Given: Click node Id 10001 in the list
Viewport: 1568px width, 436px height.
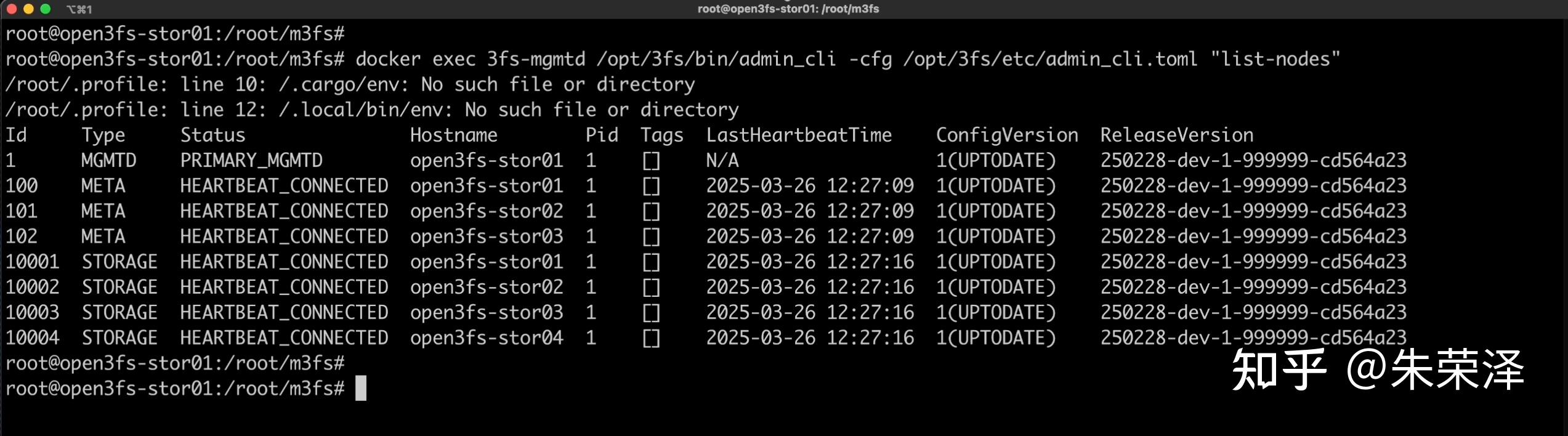Looking at the screenshot, I should 32,262.
